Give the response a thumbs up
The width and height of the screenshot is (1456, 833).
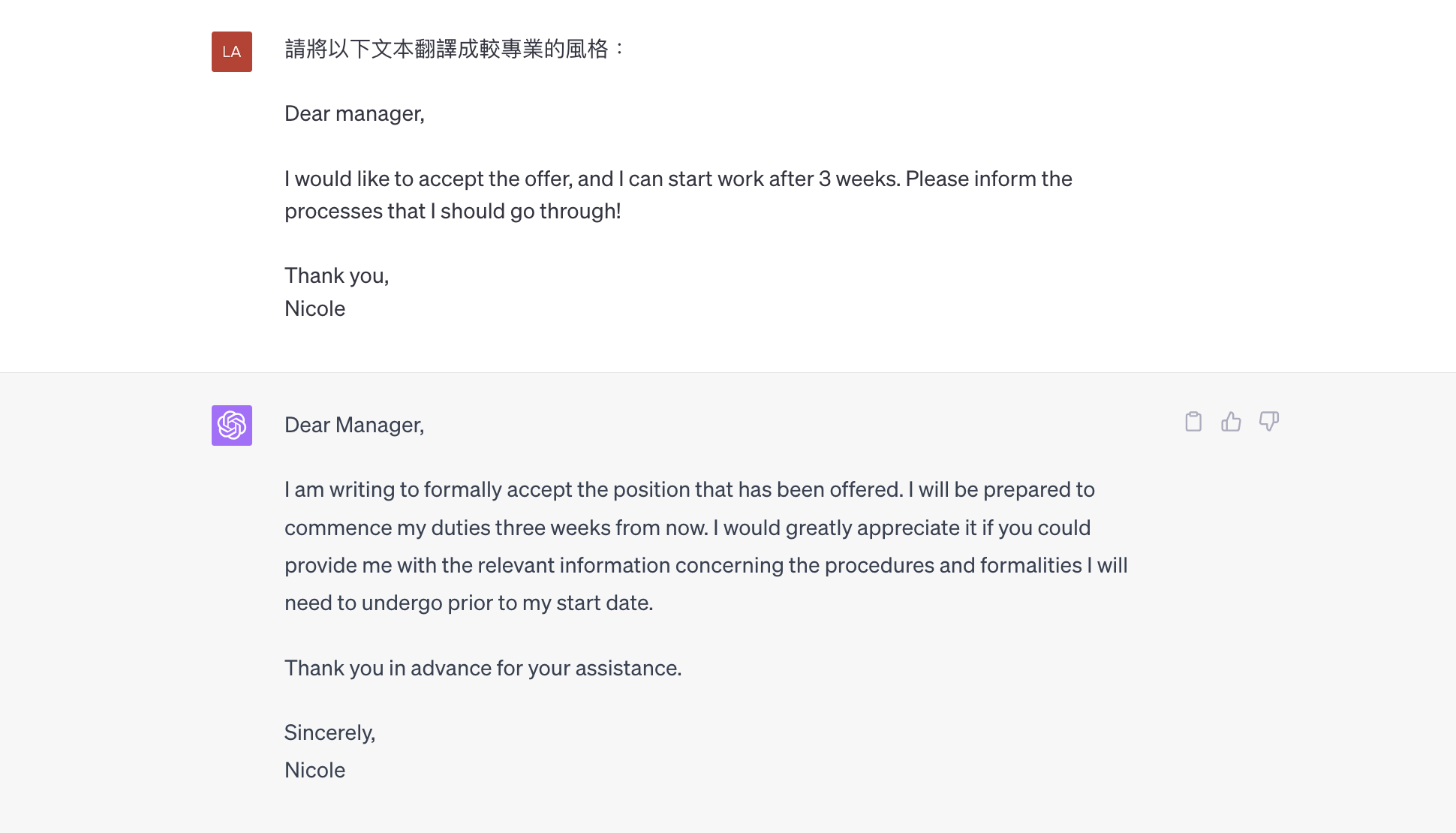1231,422
